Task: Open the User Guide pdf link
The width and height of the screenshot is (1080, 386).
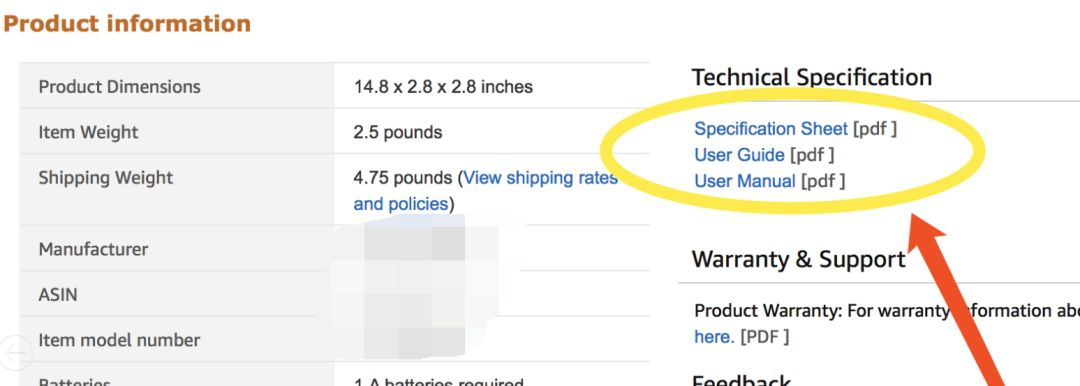Action: tap(739, 155)
